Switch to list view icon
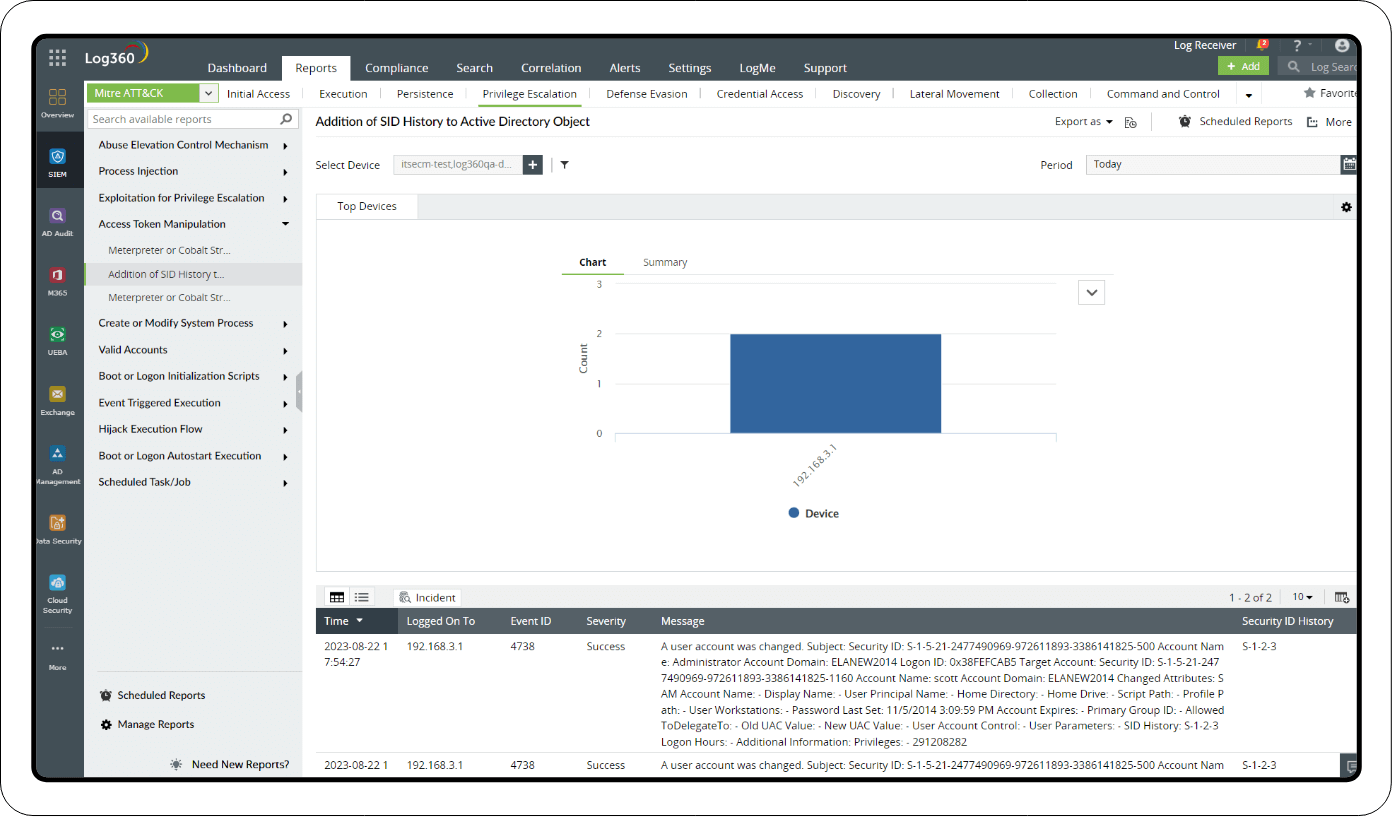 (361, 597)
